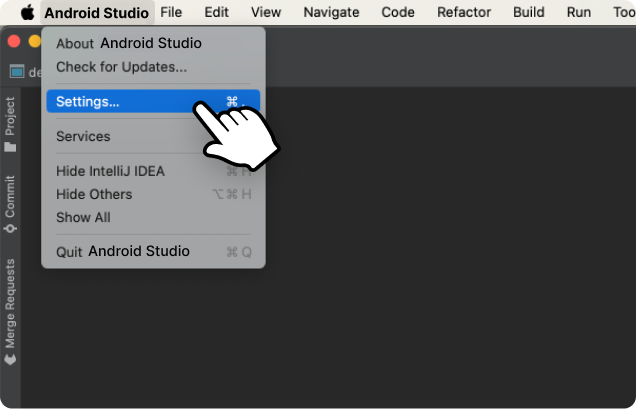Open the Navigate menu
Image resolution: width=636 pixels, height=409 pixels.
coord(331,12)
